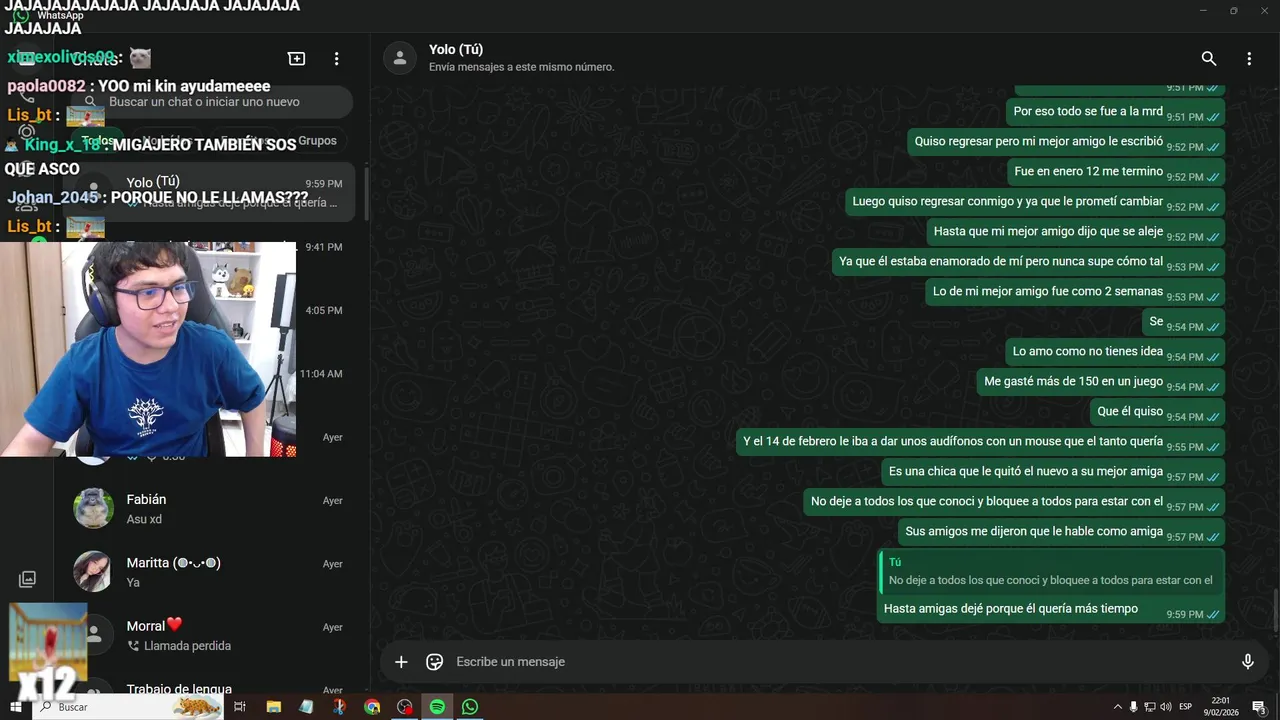The image size is (1280, 720).
Task: Start voice message with microphone icon
Action: point(1247,661)
